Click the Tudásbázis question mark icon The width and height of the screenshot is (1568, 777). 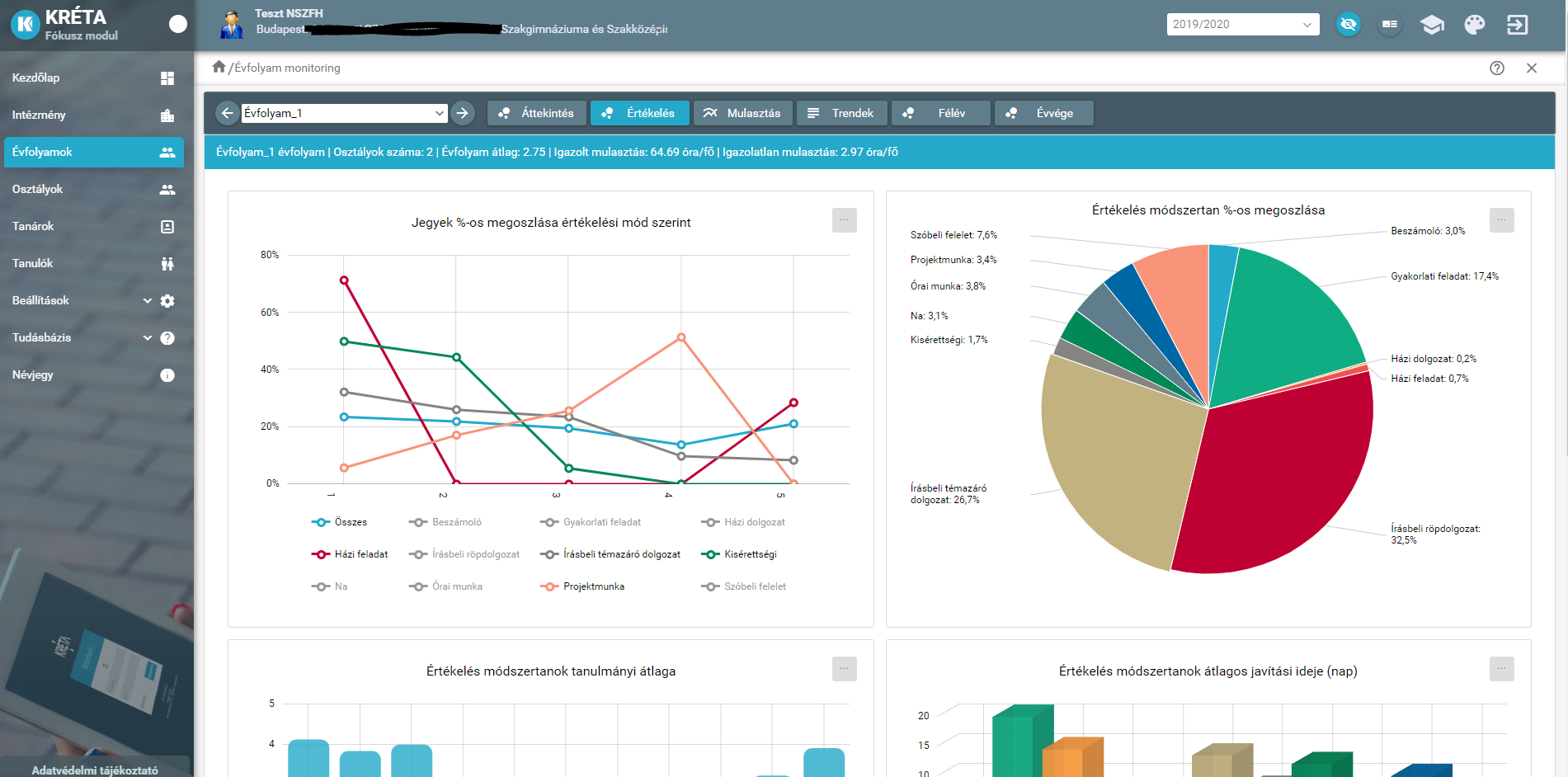pos(167,338)
